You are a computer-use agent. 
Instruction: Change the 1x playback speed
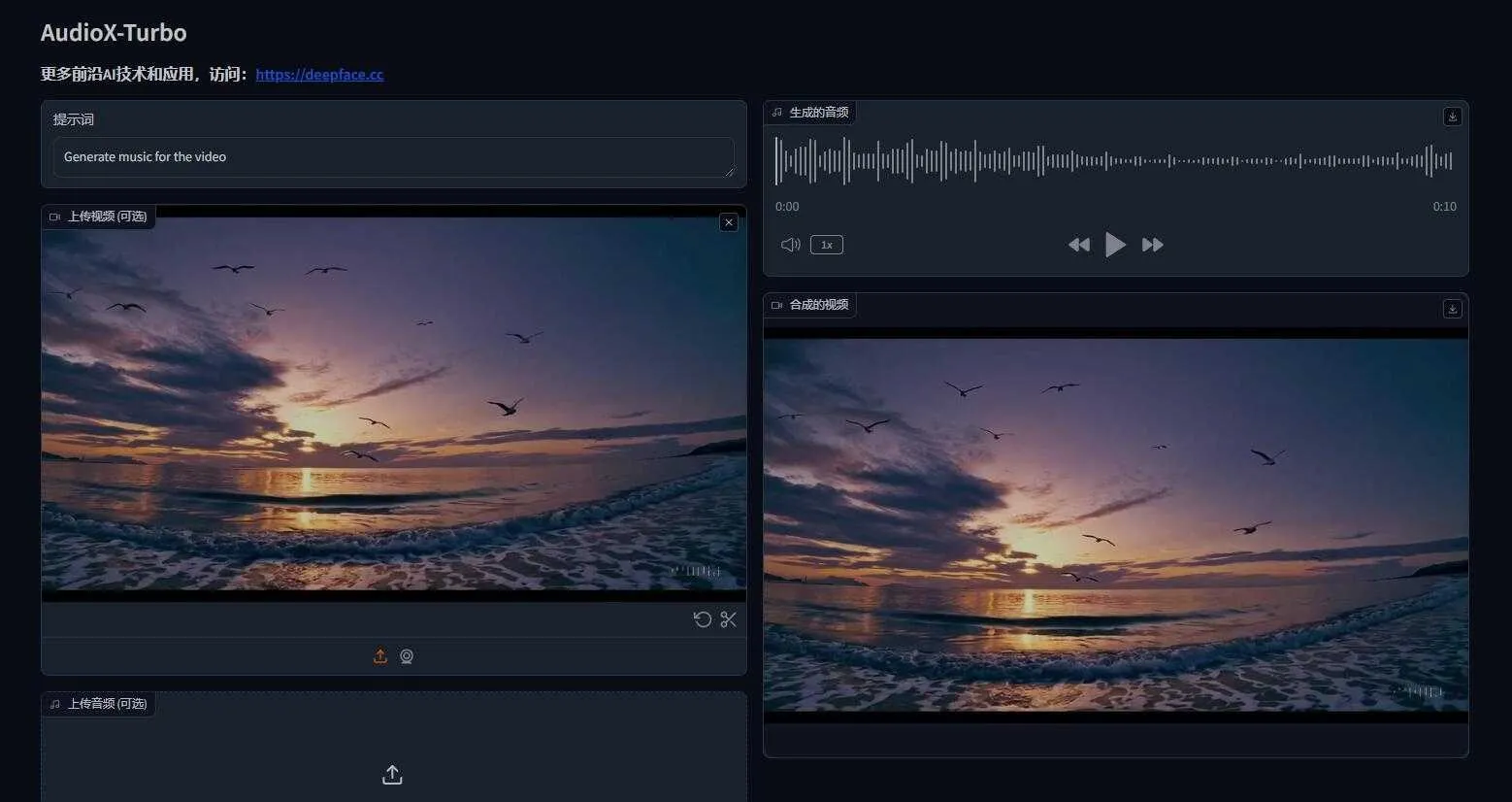(x=827, y=245)
